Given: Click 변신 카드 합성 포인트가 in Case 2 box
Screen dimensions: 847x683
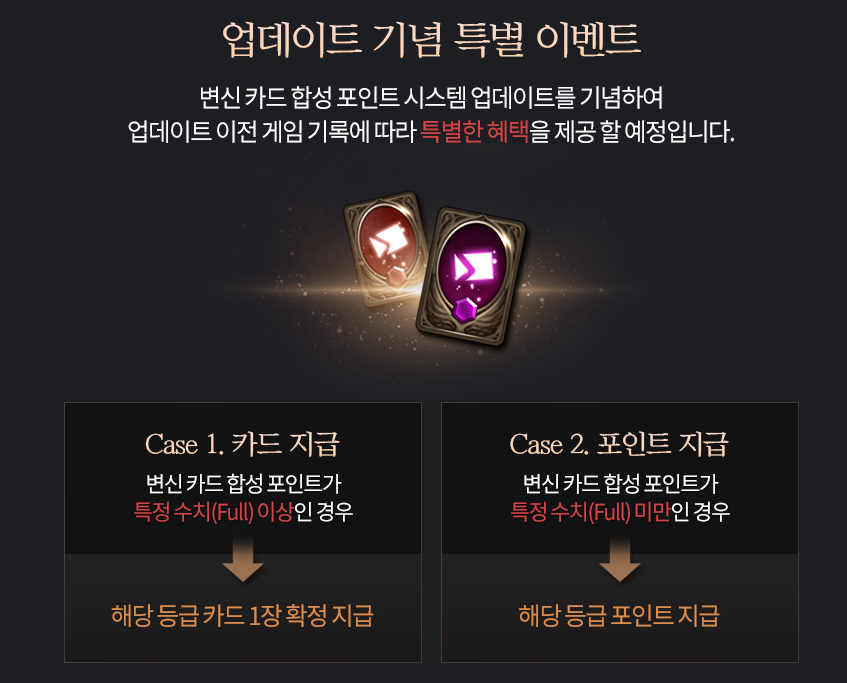Looking at the screenshot, I should [620, 483].
